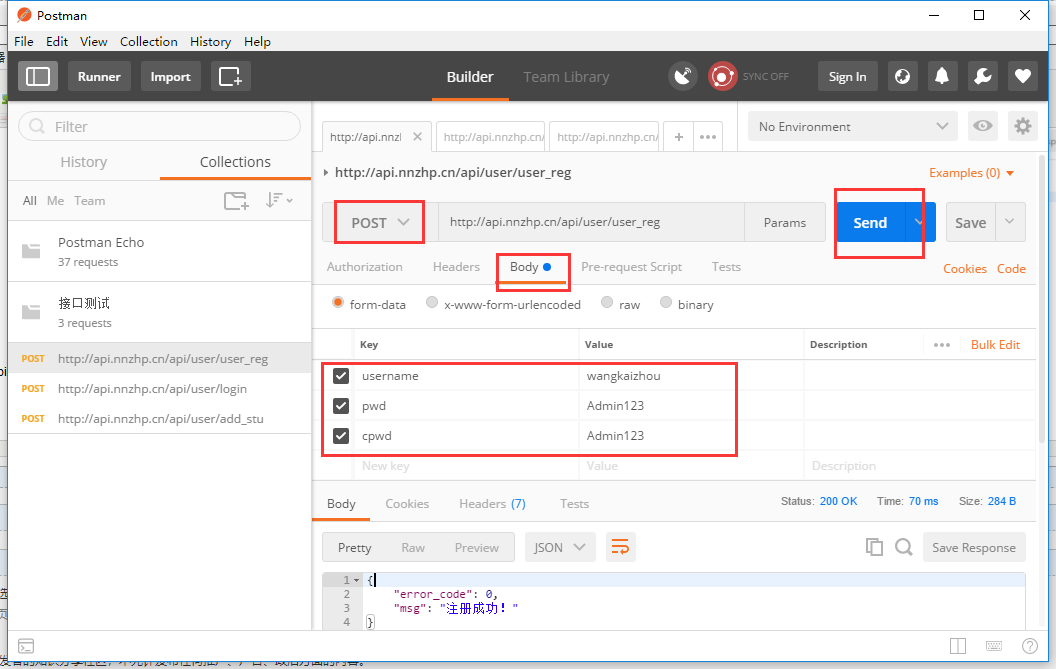Open a new window with plus icon
The height and width of the screenshot is (669, 1056).
pyautogui.click(x=231, y=76)
